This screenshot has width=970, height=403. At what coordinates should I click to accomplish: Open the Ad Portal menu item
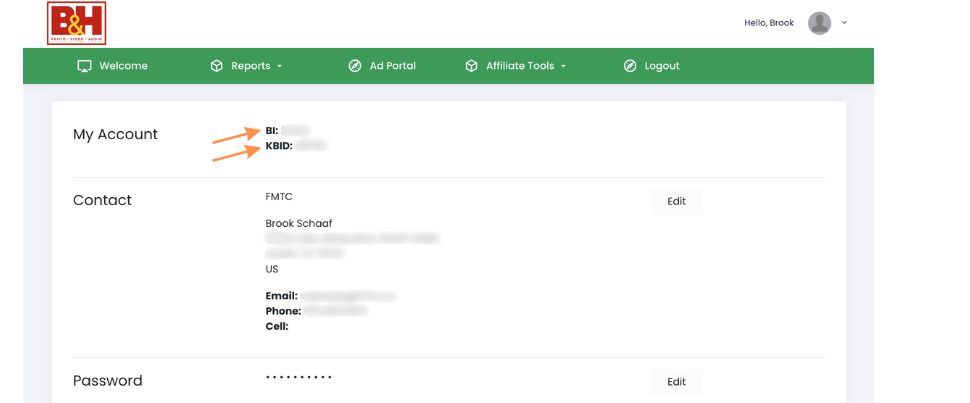393,66
